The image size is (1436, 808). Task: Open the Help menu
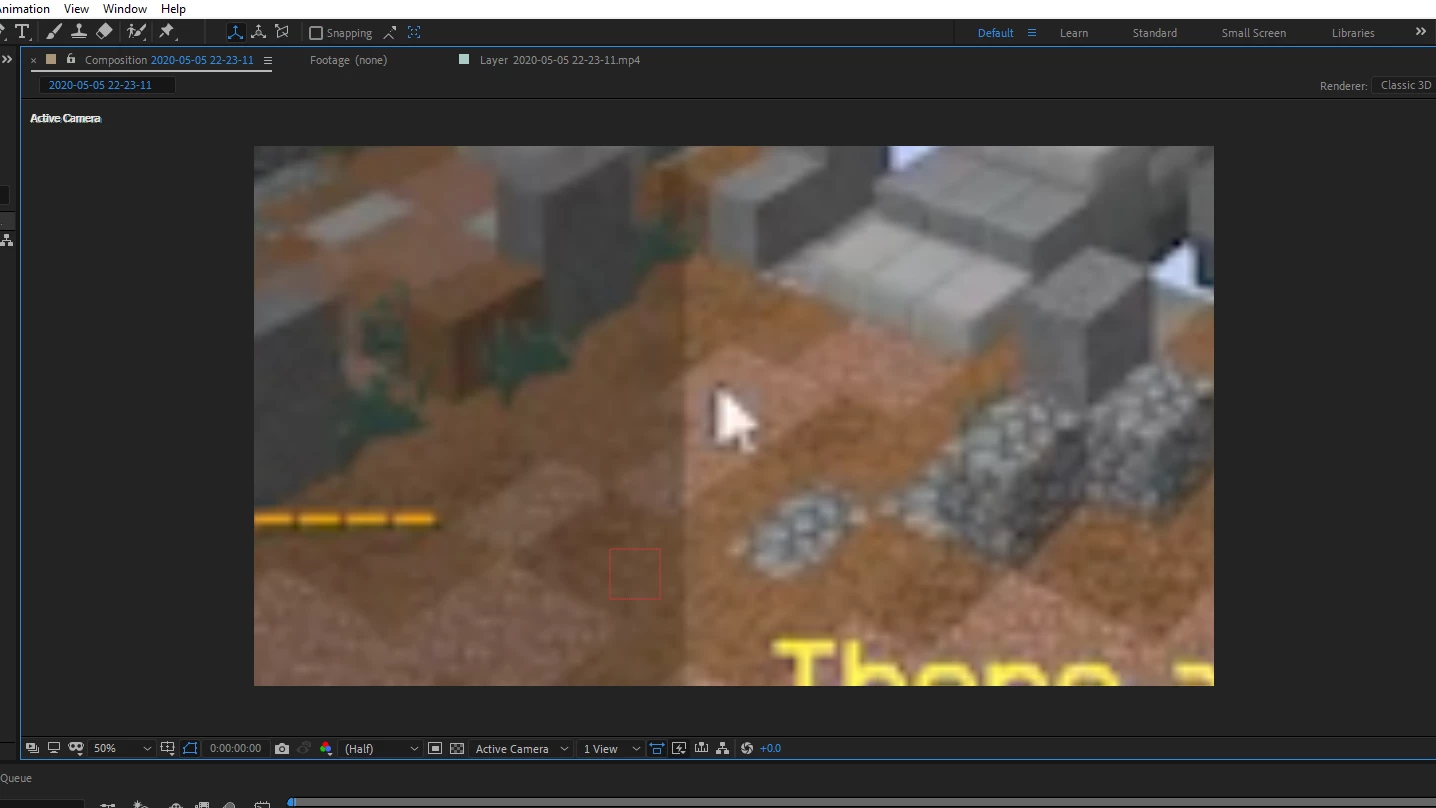[x=173, y=8]
